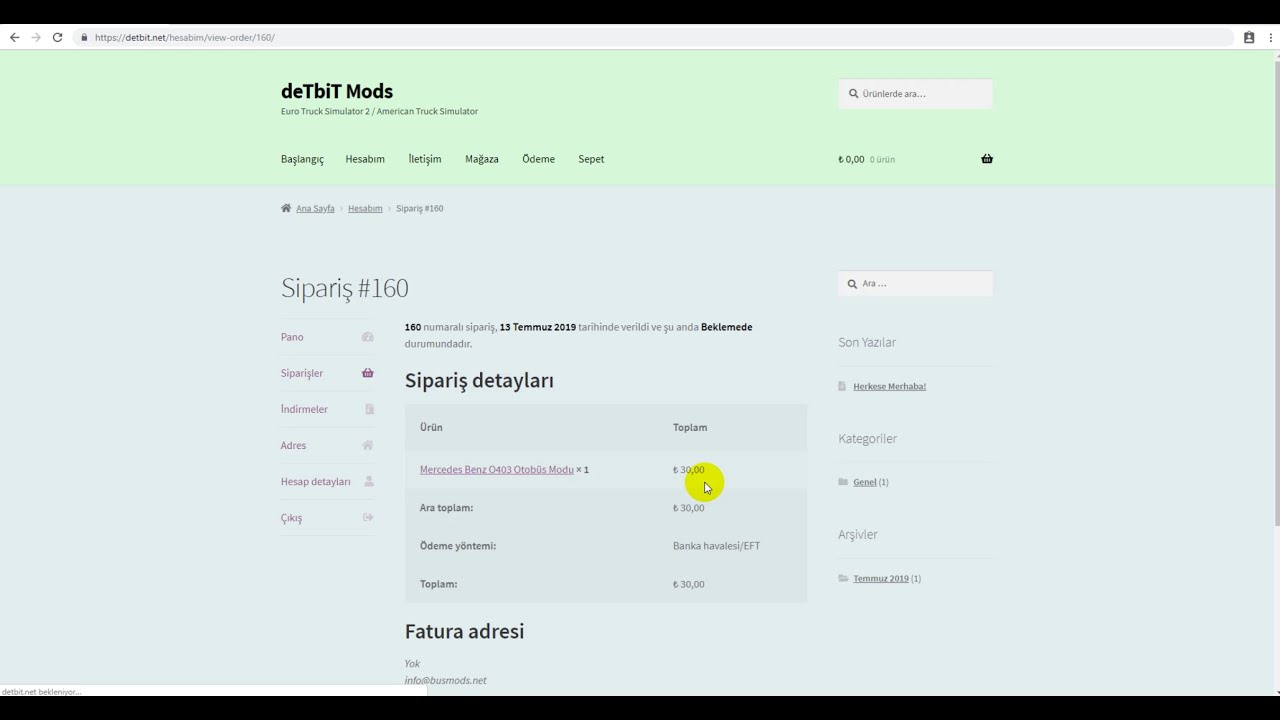1280x720 pixels.
Task: Click the home icon in breadcrumb
Action: [x=286, y=208]
